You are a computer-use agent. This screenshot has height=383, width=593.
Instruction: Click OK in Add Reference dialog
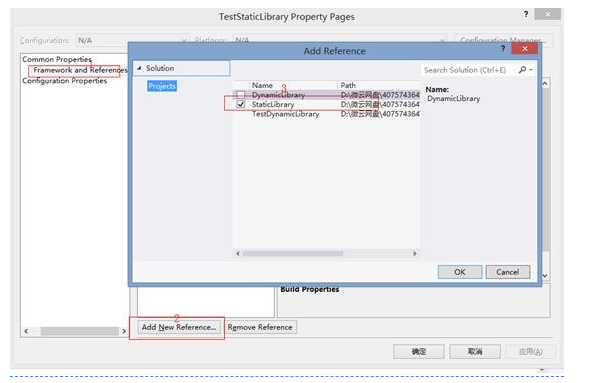tap(460, 272)
